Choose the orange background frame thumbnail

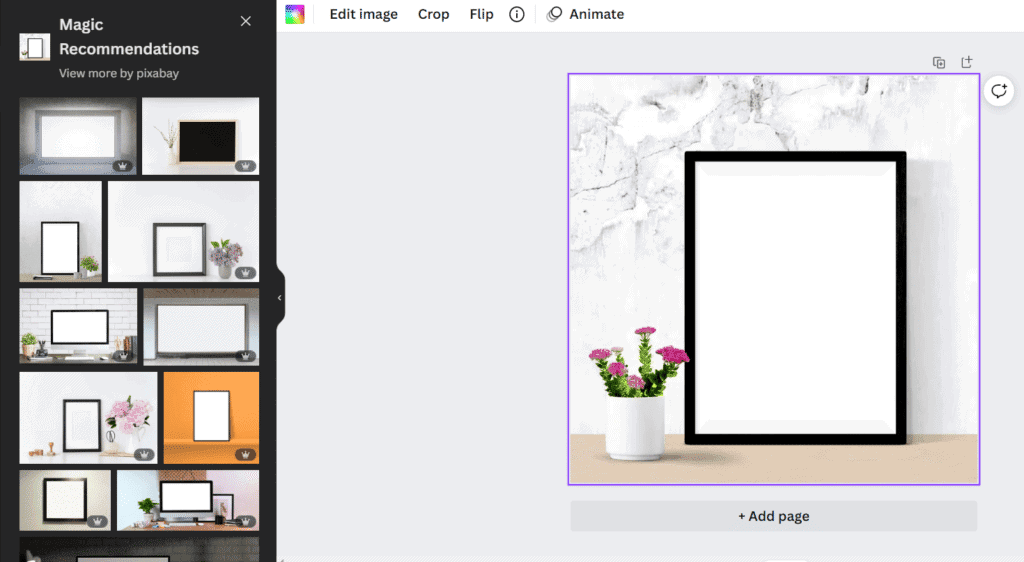pyautogui.click(x=212, y=418)
